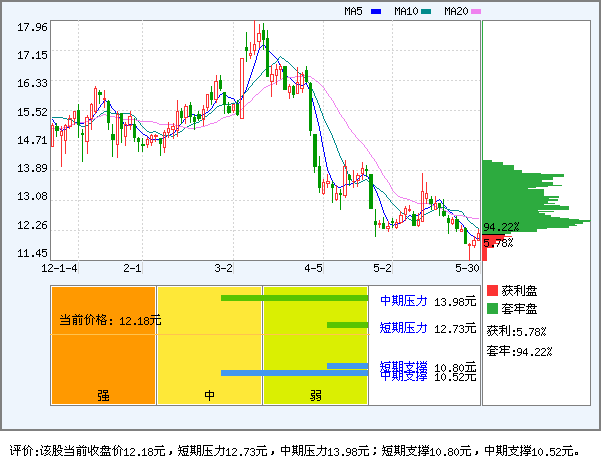Open the 中期压力 link
Viewport: 601px width, 456px height.
click(x=403, y=300)
